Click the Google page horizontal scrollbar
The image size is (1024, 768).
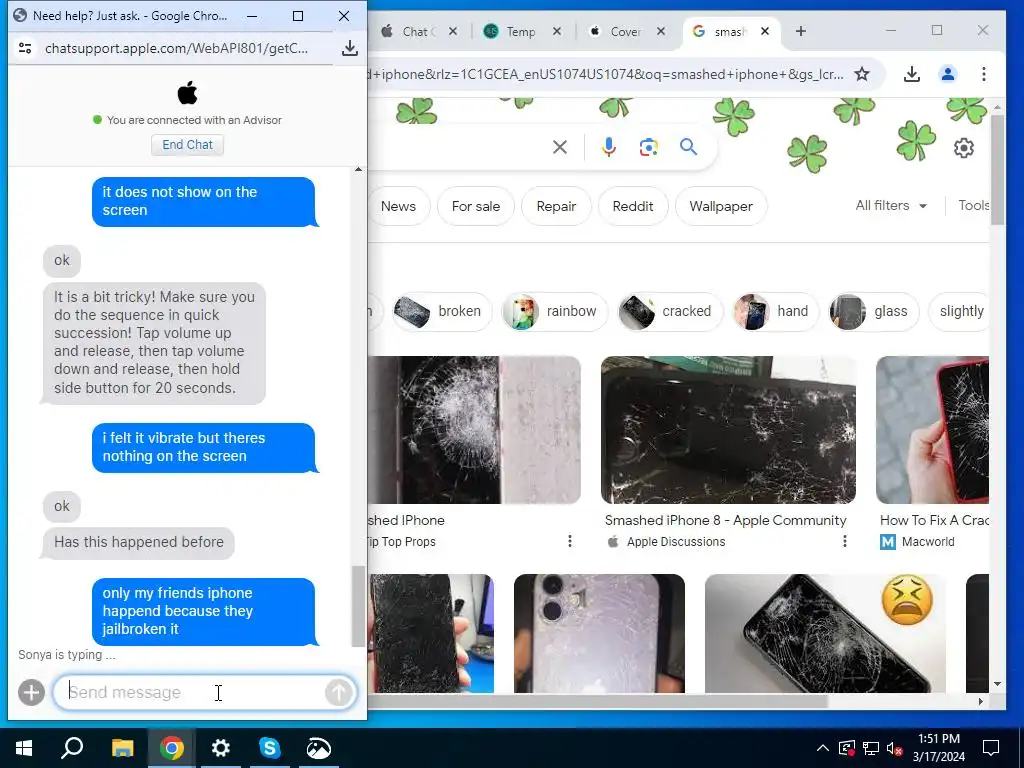pos(598,701)
